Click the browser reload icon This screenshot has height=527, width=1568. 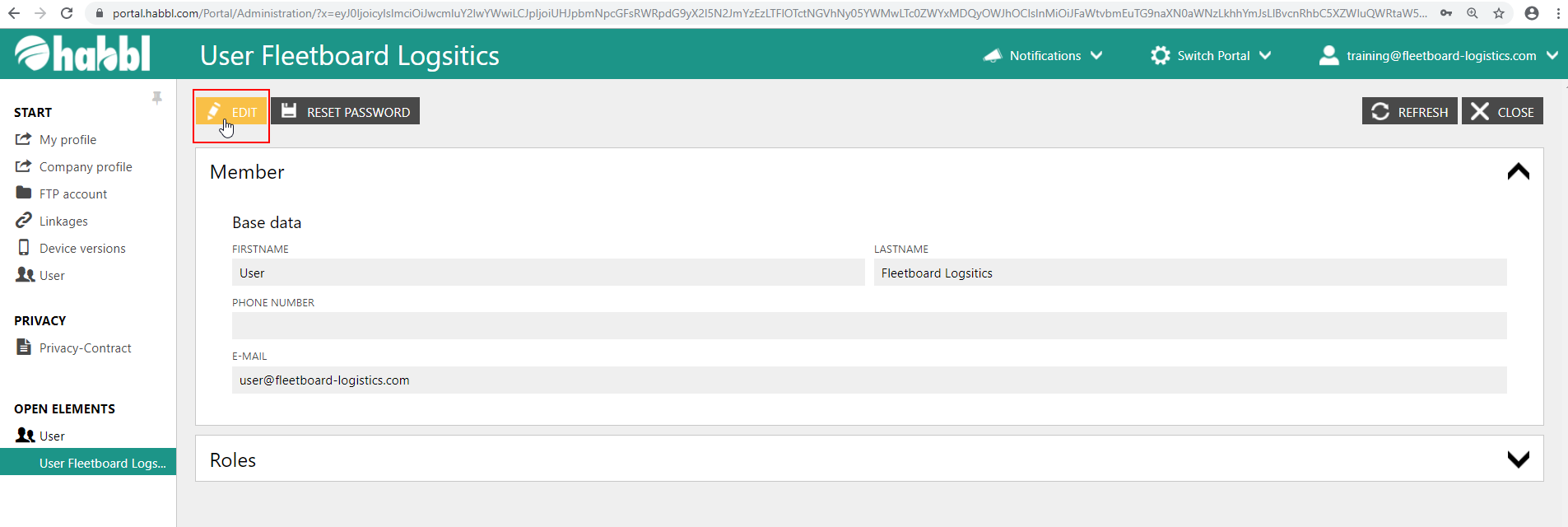click(67, 13)
